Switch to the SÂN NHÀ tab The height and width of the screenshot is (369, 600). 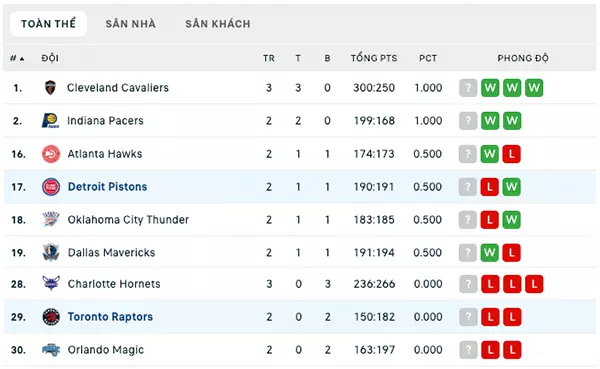click(x=130, y=24)
